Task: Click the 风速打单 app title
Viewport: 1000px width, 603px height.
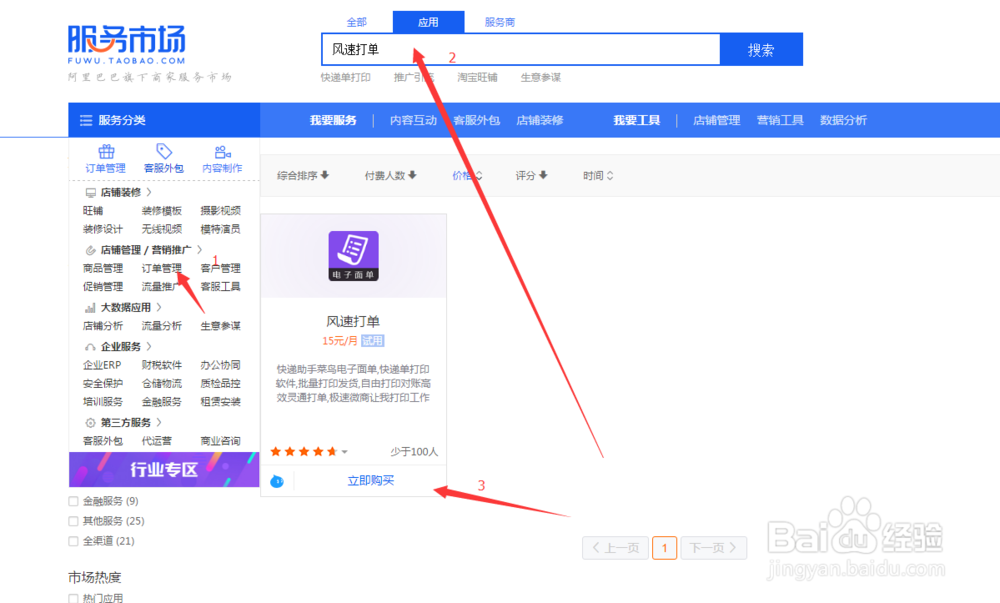Action: click(353, 321)
